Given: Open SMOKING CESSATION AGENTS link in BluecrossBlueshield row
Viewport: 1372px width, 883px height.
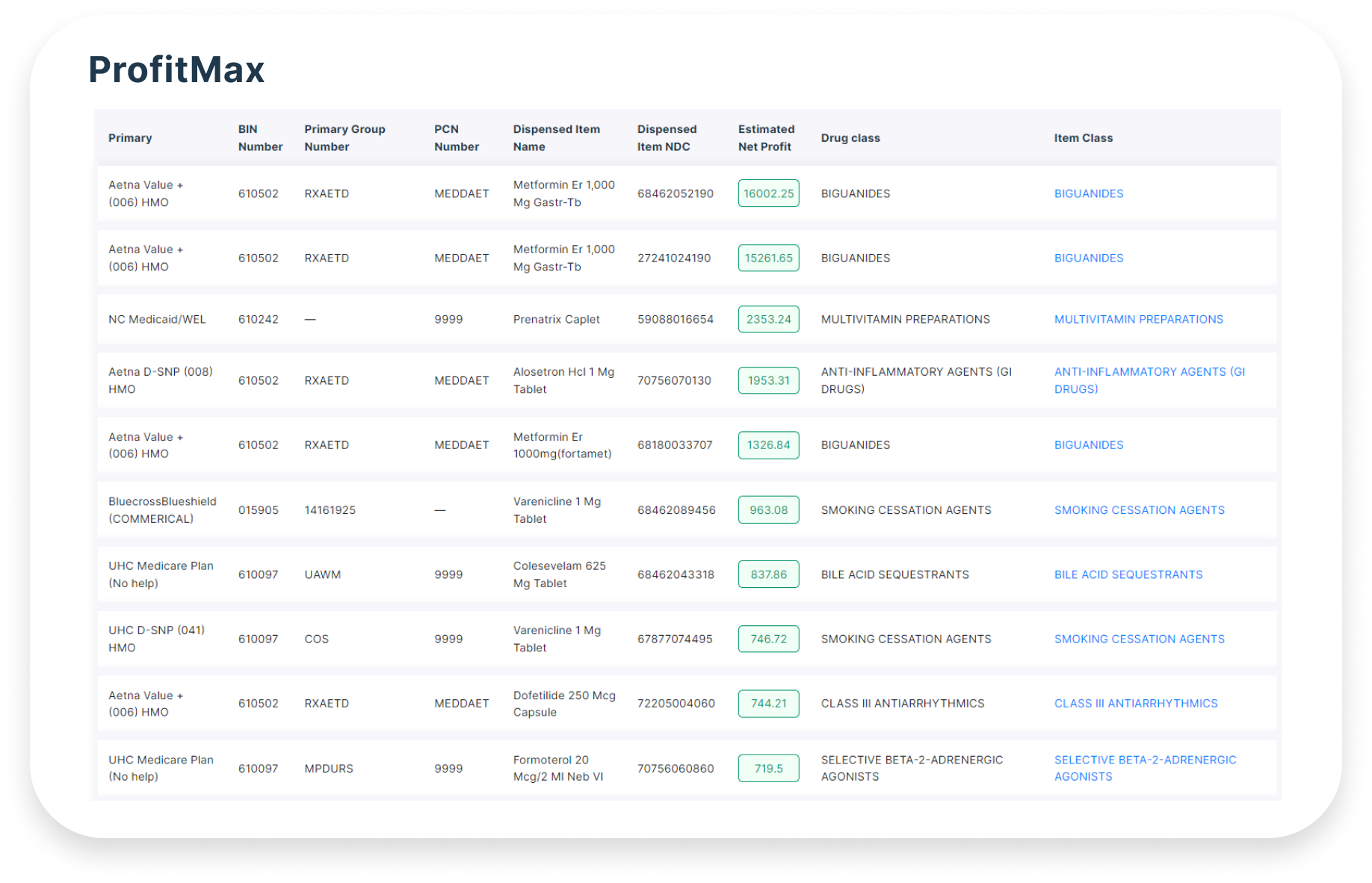Looking at the screenshot, I should [1139, 510].
